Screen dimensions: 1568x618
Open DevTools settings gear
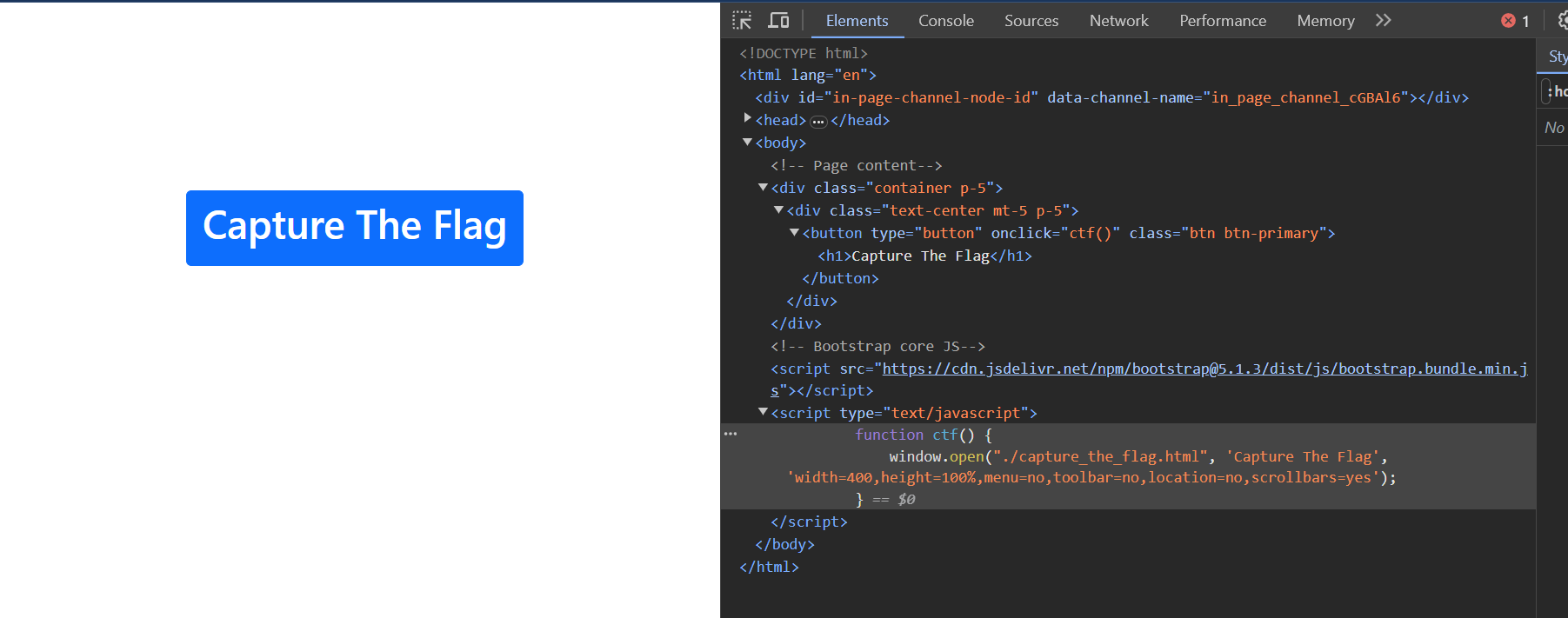(1562, 21)
